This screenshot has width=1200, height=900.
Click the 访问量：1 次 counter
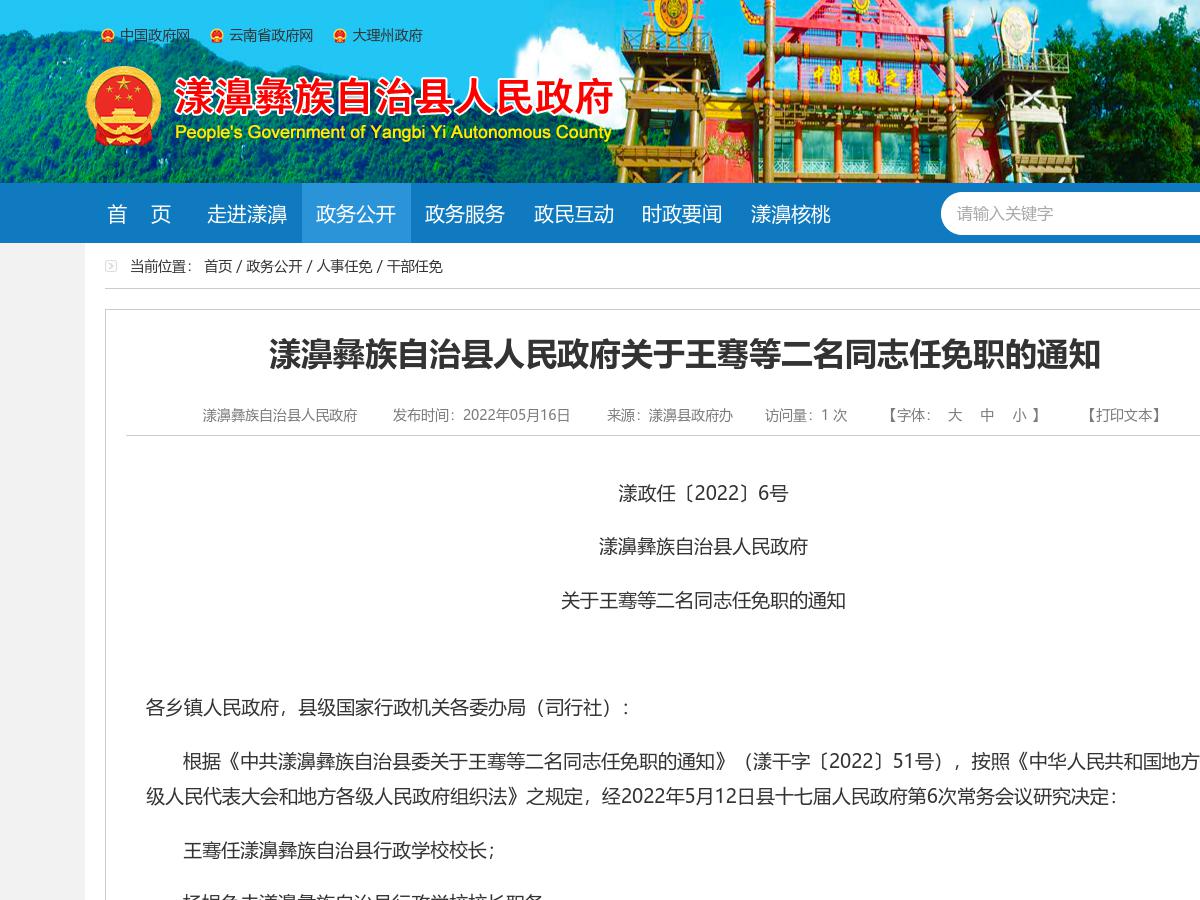tap(806, 415)
